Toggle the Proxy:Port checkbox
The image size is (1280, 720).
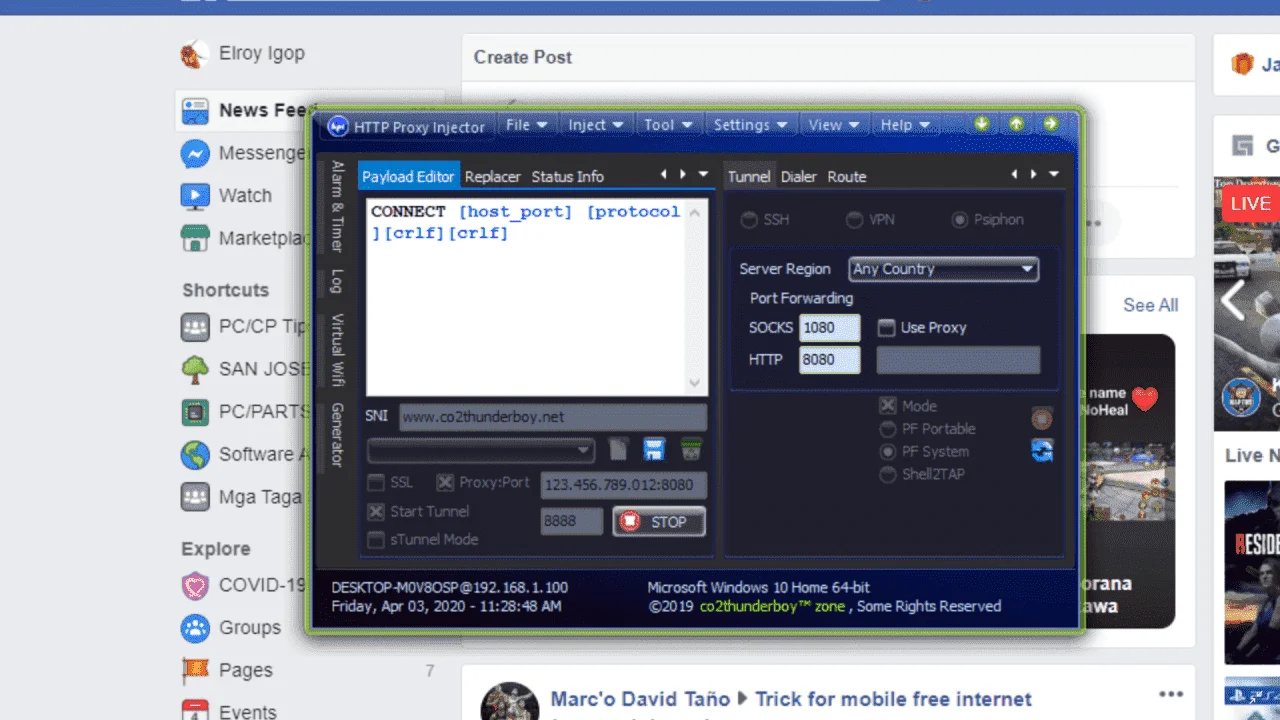(x=445, y=483)
